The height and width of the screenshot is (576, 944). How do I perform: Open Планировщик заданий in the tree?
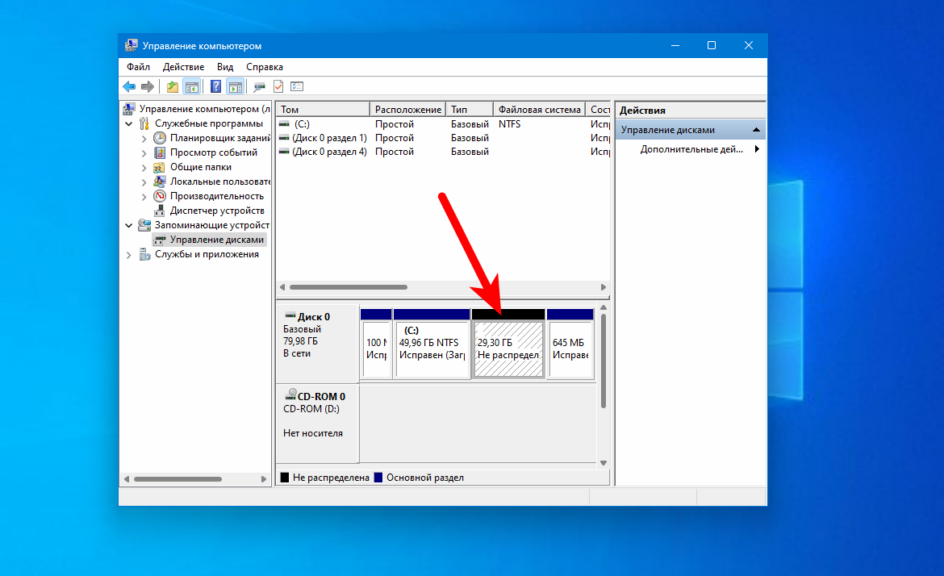click(x=219, y=138)
